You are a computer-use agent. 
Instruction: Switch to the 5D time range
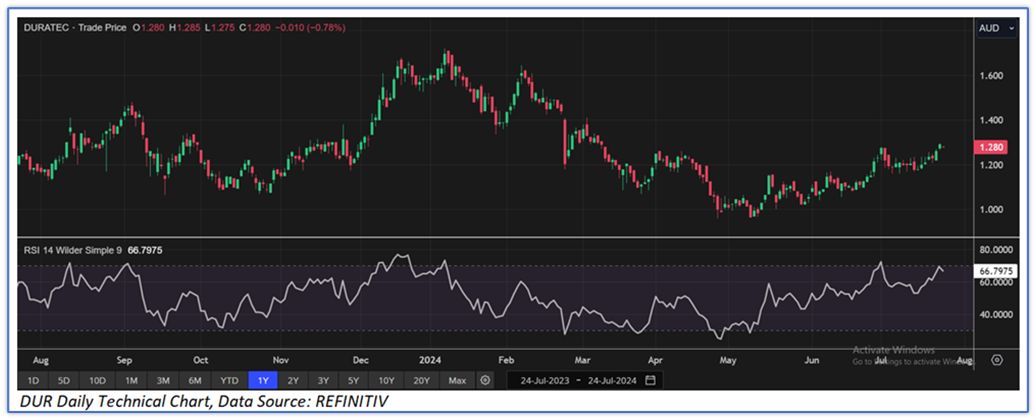[x=64, y=380]
